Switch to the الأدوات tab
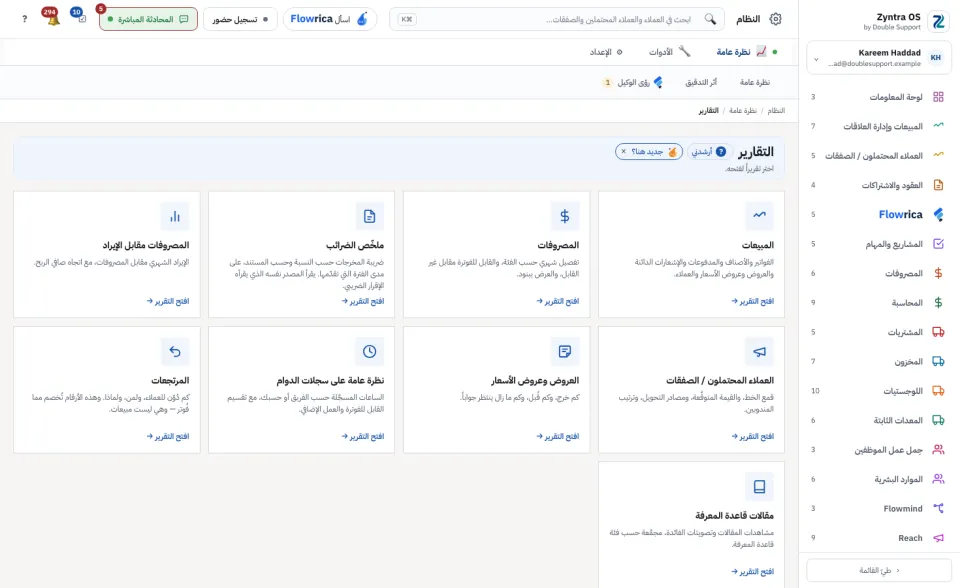The image size is (960, 588). click(x=669, y=52)
